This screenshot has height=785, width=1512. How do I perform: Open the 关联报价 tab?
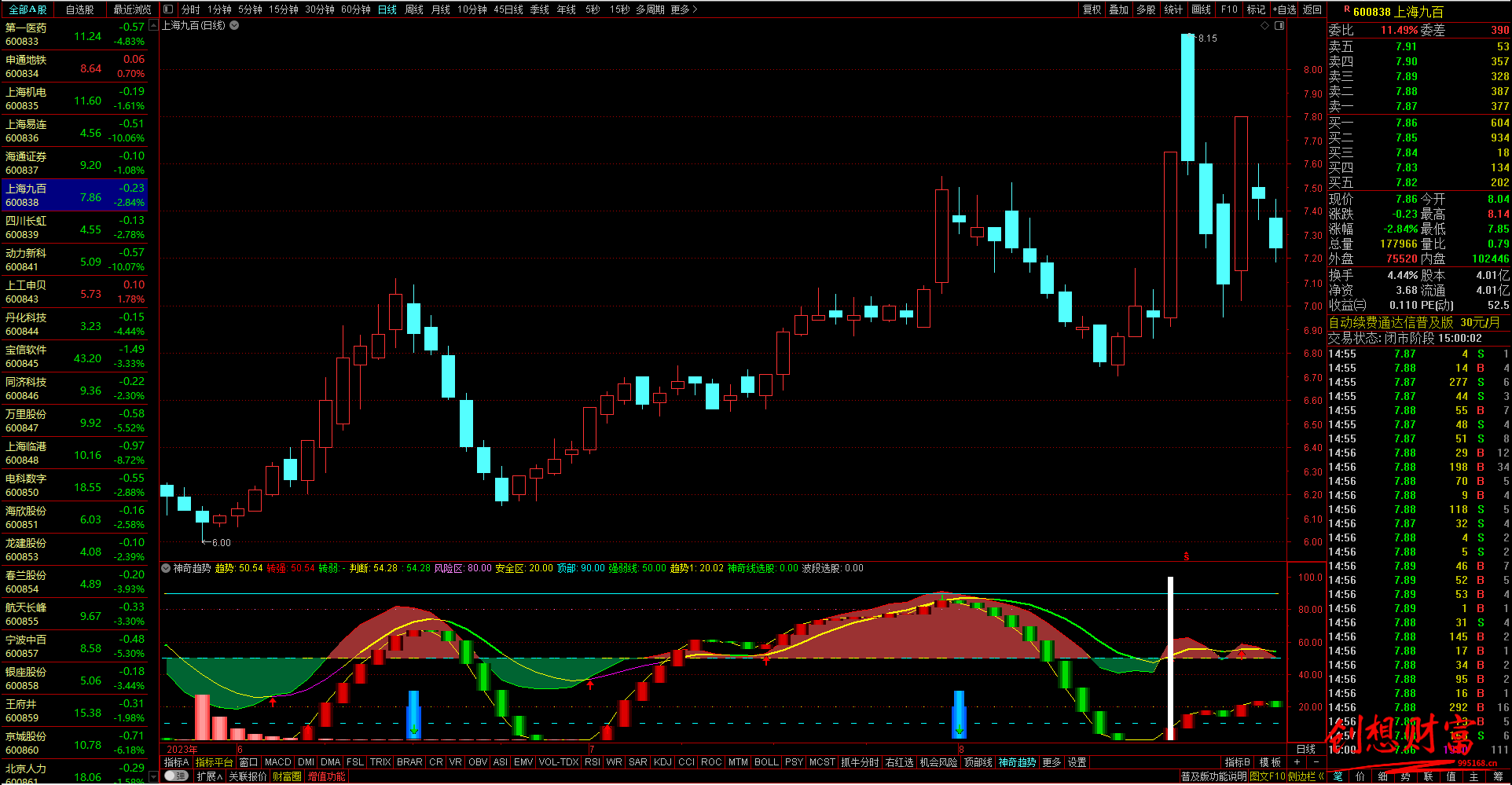pyautogui.click(x=248, y=776)
